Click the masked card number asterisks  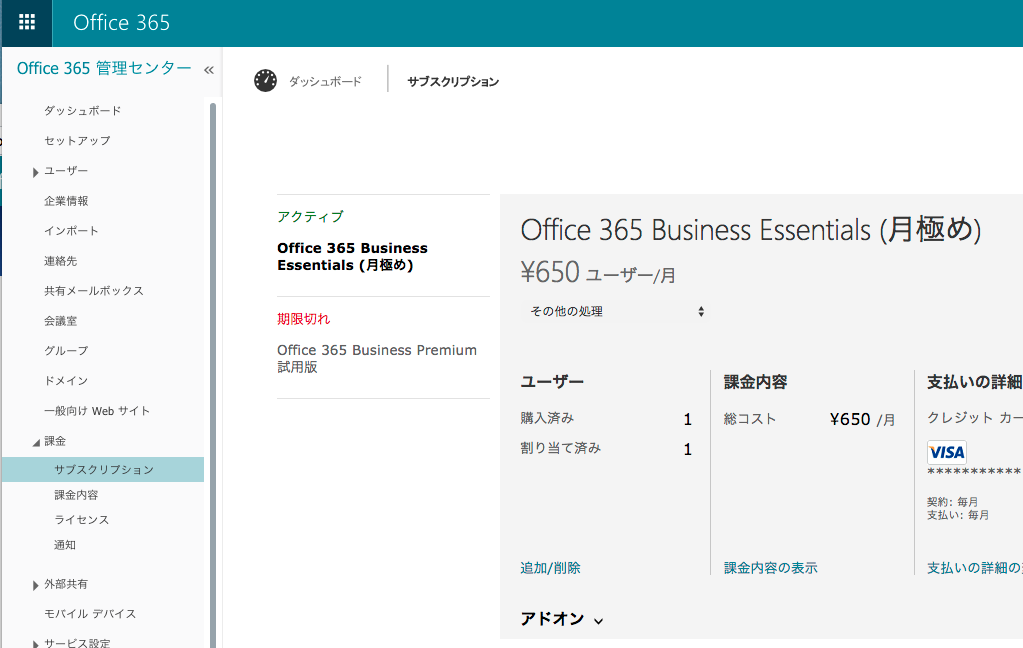point(975,471)
